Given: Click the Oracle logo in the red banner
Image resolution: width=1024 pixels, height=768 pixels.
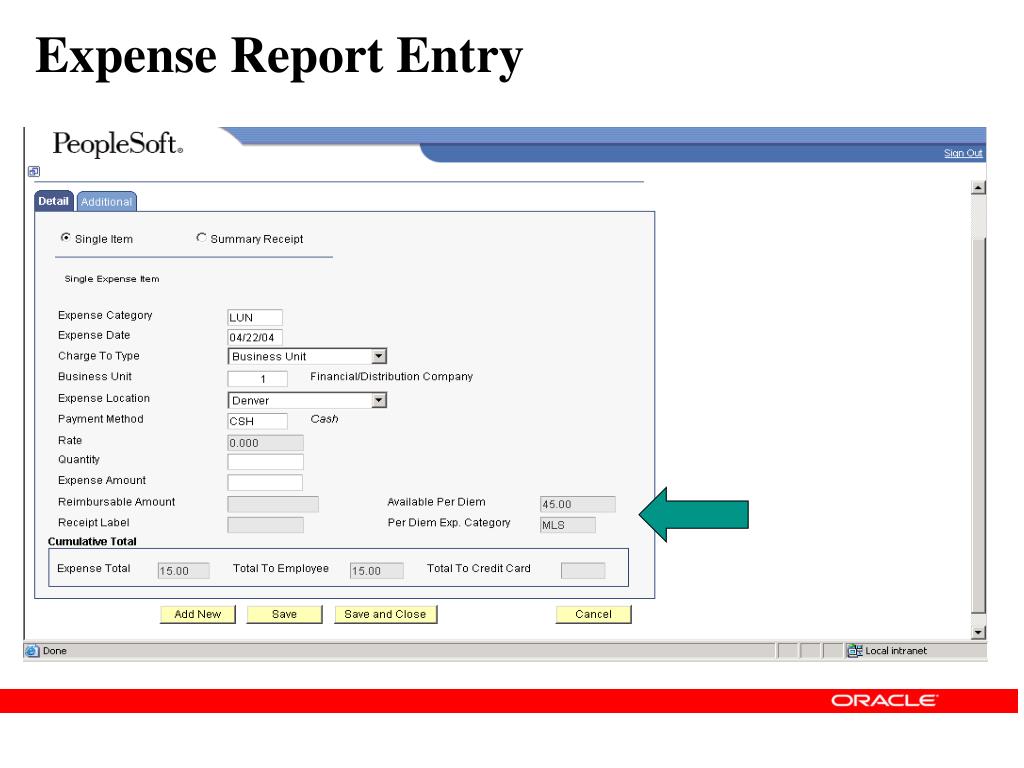Looking at the screenshot, I should [884, 700].
